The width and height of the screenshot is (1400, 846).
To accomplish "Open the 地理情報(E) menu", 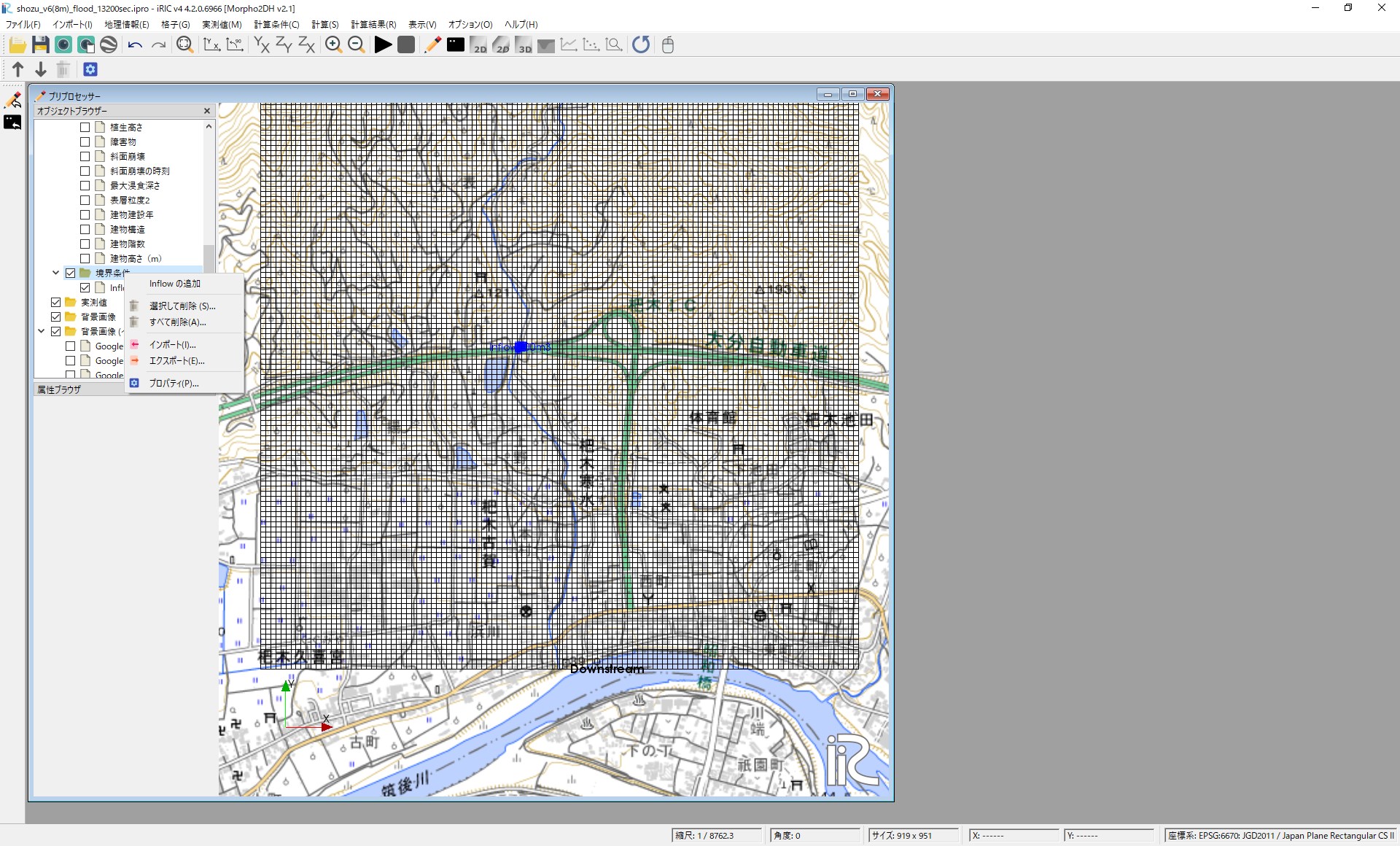I will pyautogui.click(x=126, y=24).
